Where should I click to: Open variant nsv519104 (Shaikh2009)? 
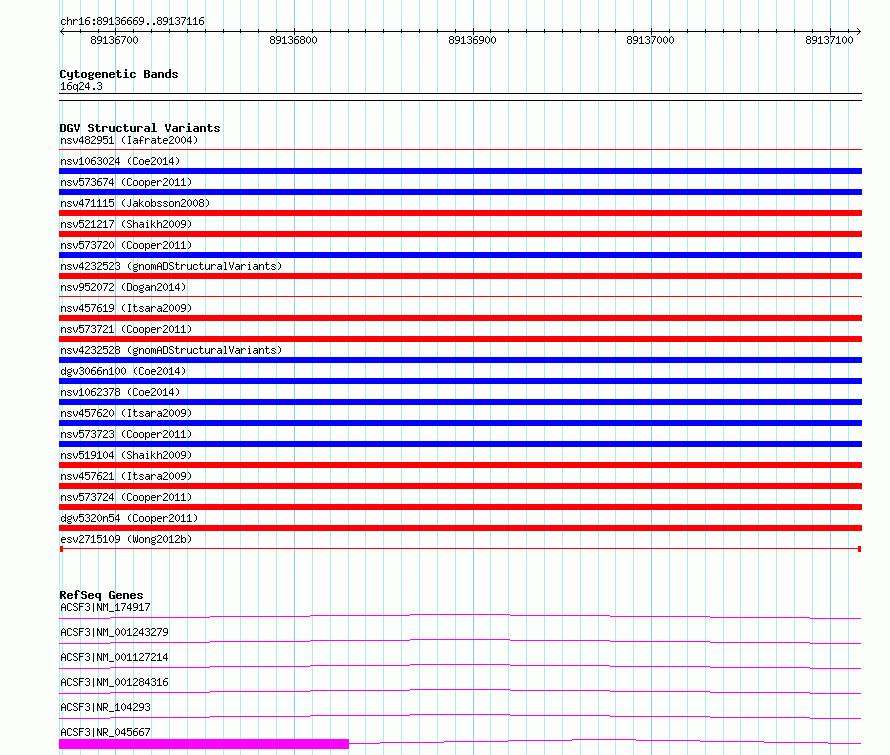point(126,455)
